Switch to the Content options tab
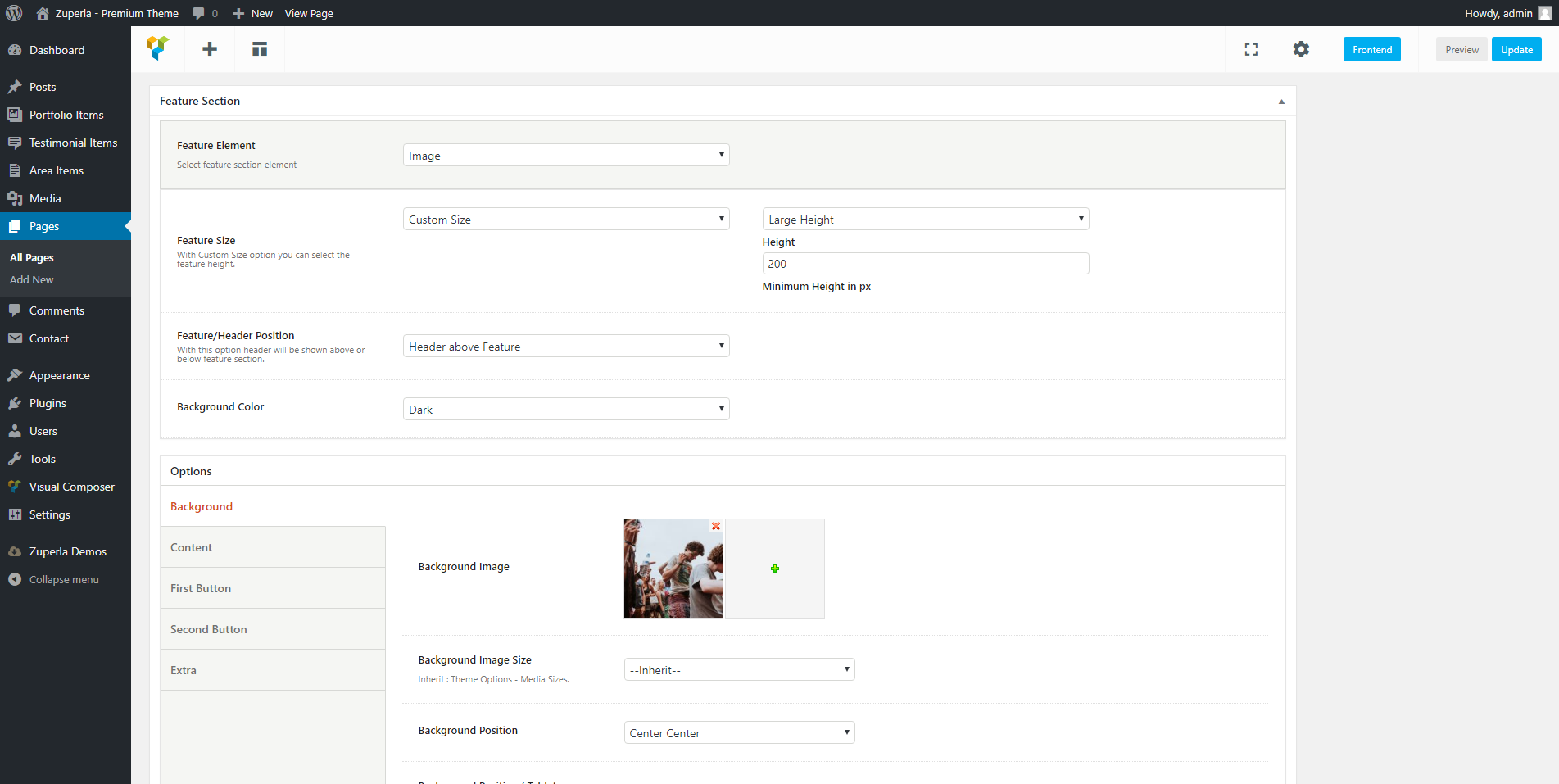Image resolution: width=1559 pixels, height=784 pixels. pyautogui.click(x=273, y=547)
